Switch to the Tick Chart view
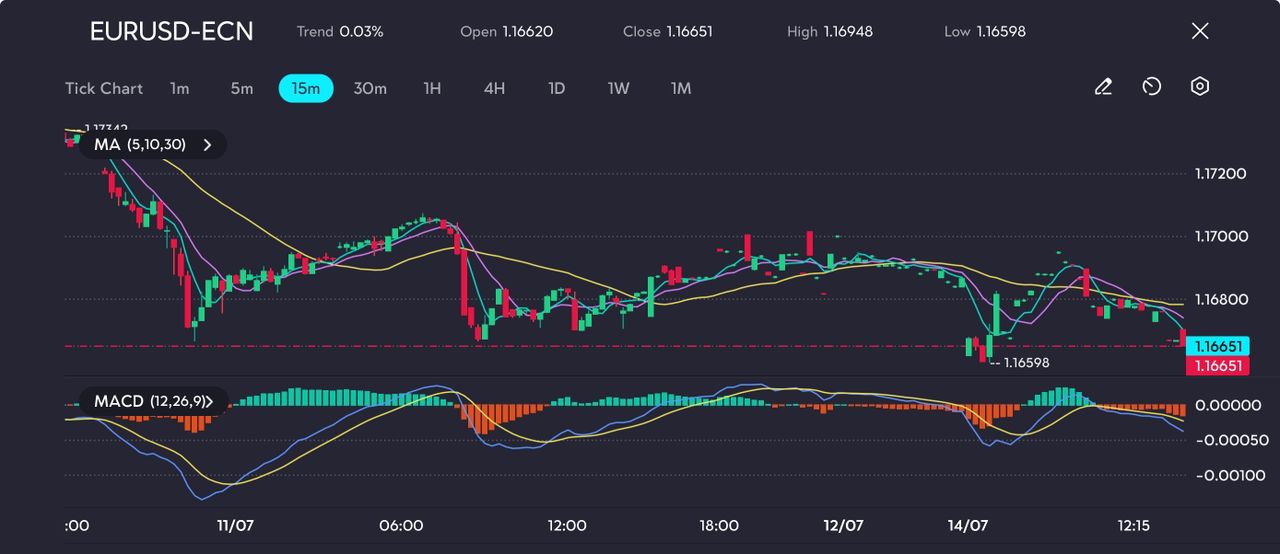 click(104, 88)
